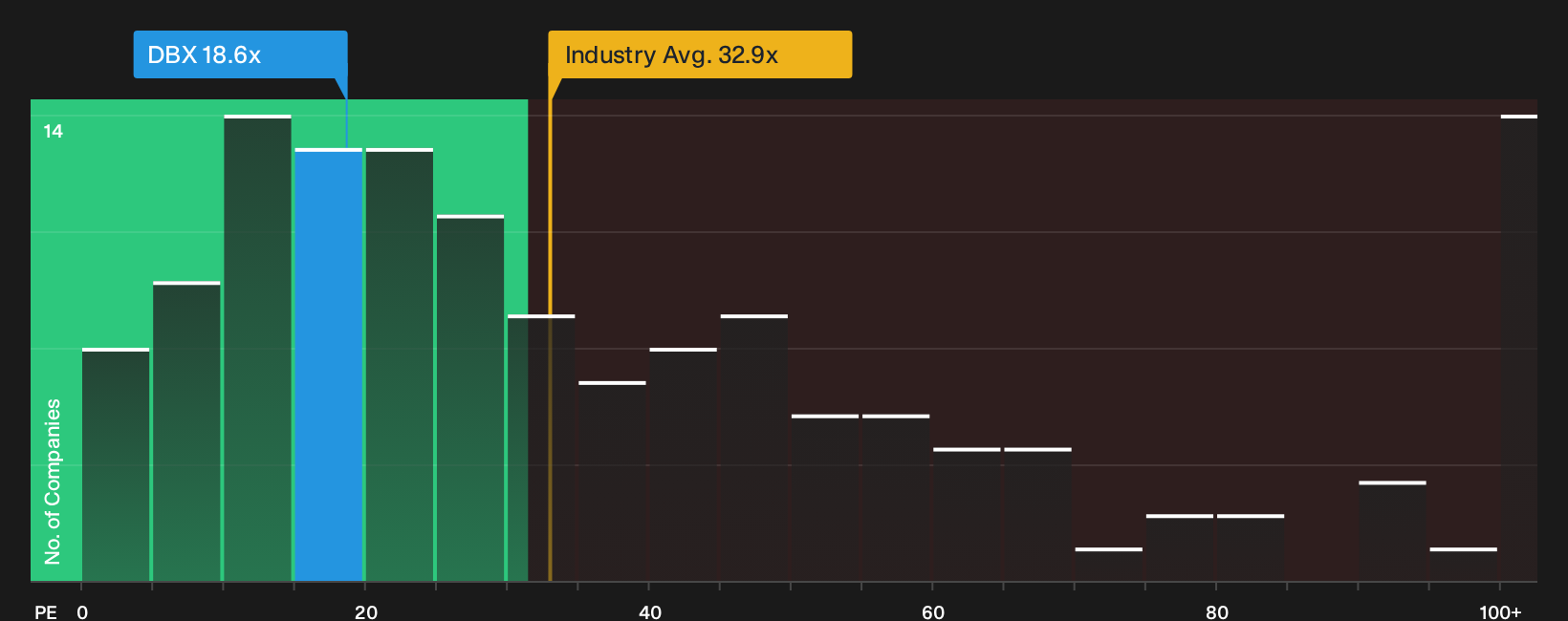Click the PE axis label
This screenshot has height=621, width=1568.
[x=46, y=611]
